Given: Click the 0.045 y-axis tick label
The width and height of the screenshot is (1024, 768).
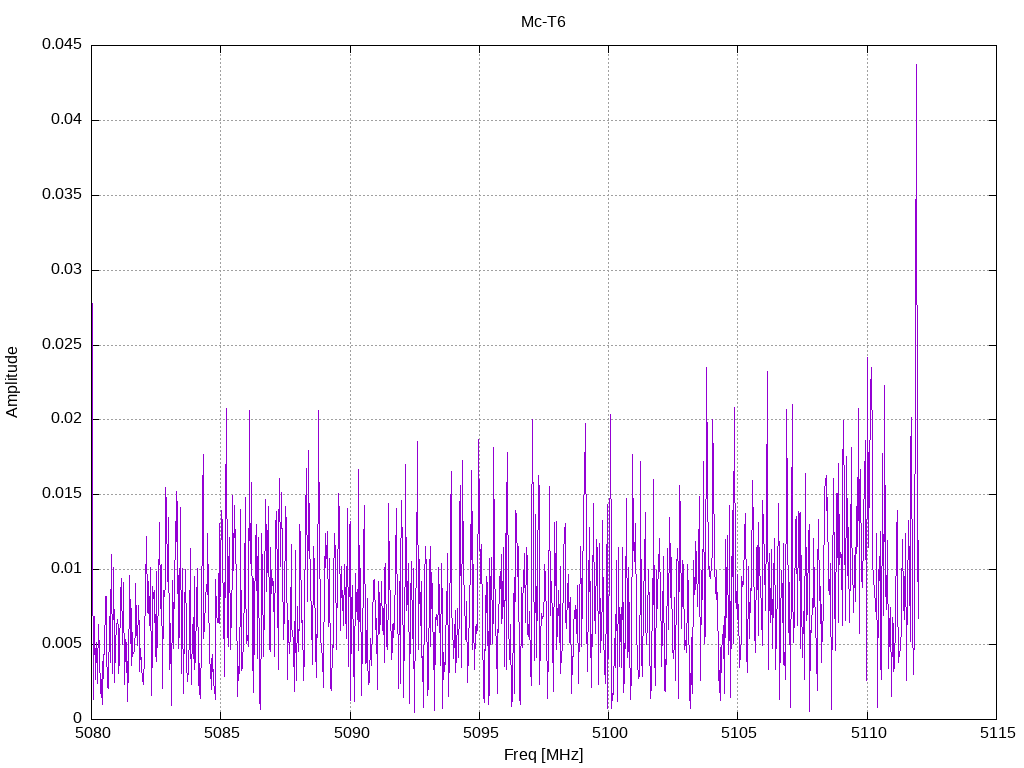Looking at the screenshot, I should pos(61,45).
